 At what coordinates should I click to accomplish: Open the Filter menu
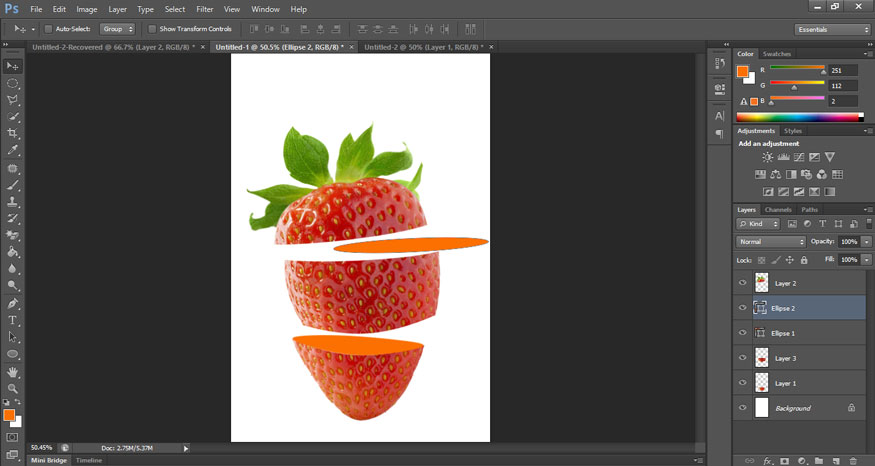(205, 9)
